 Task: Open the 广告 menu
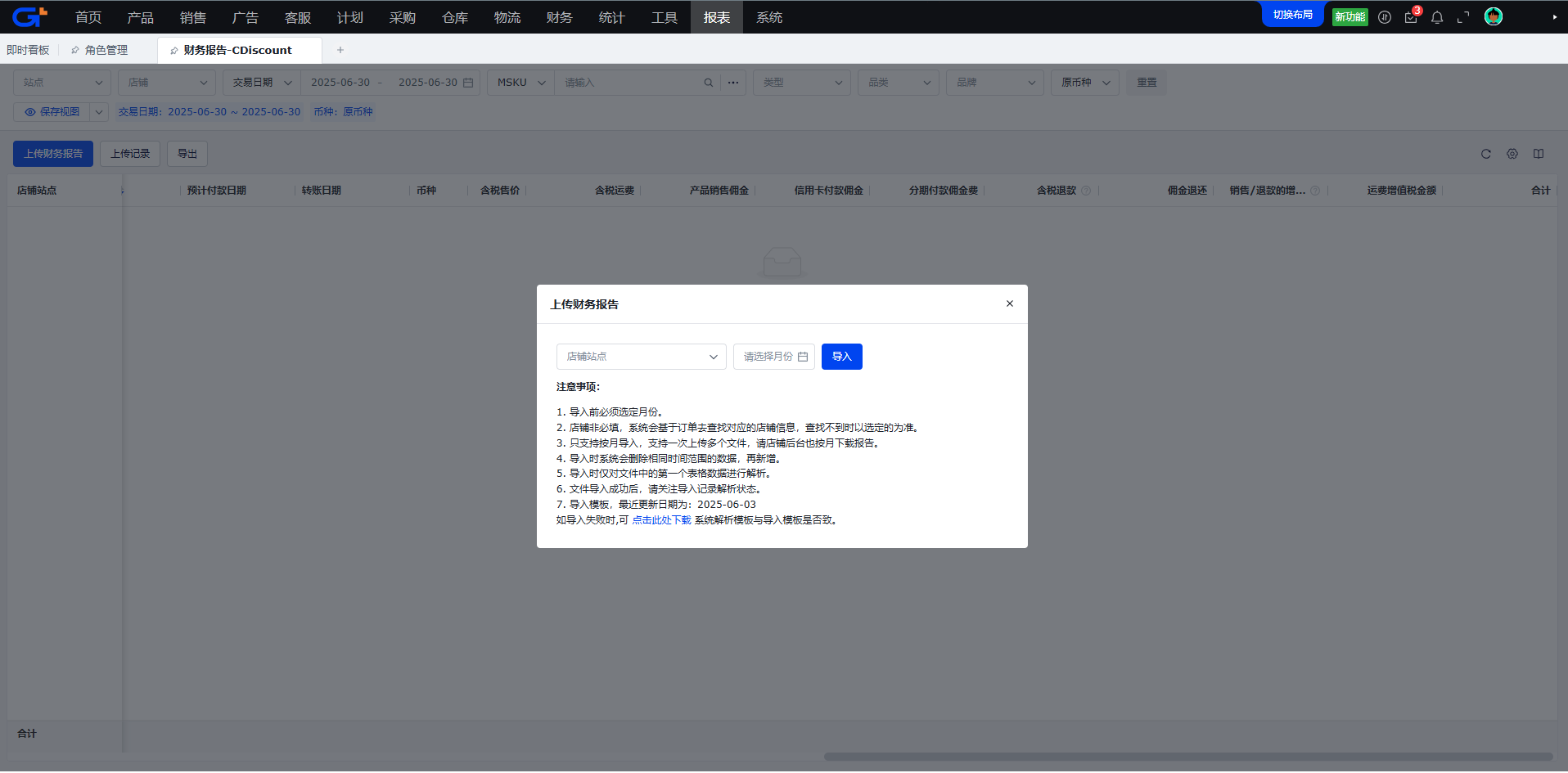(246, 17)
